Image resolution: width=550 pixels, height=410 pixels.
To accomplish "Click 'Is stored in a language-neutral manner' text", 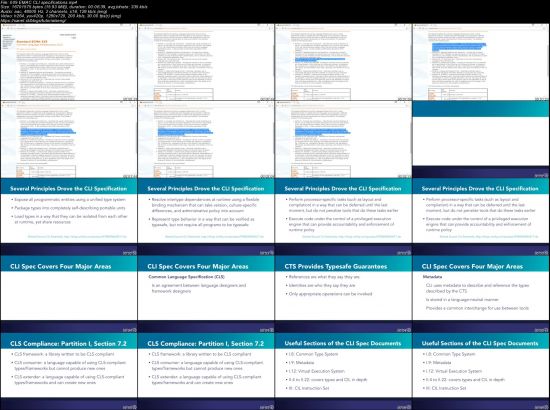I will (x=462, y=300).
